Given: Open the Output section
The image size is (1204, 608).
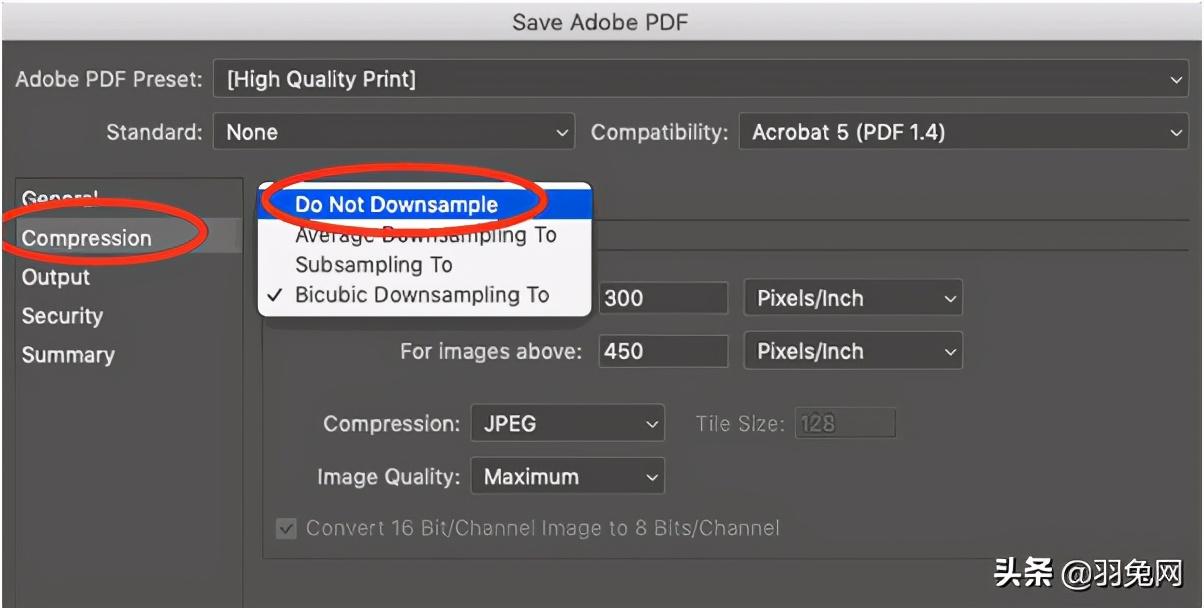Looking at the screenshot, I should [56, 277].
